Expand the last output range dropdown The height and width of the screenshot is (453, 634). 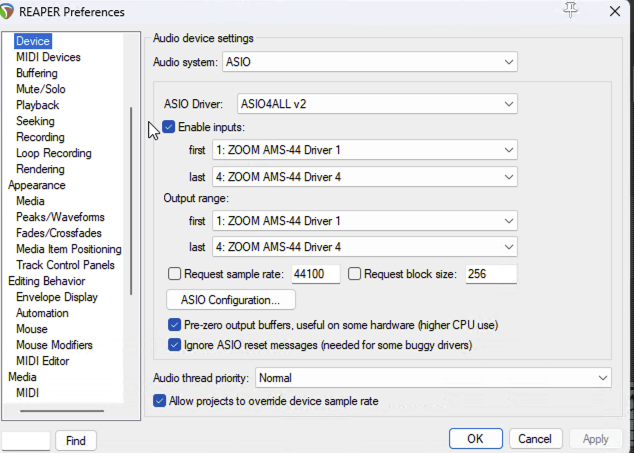pyautogui.click(x=365, y=246)
